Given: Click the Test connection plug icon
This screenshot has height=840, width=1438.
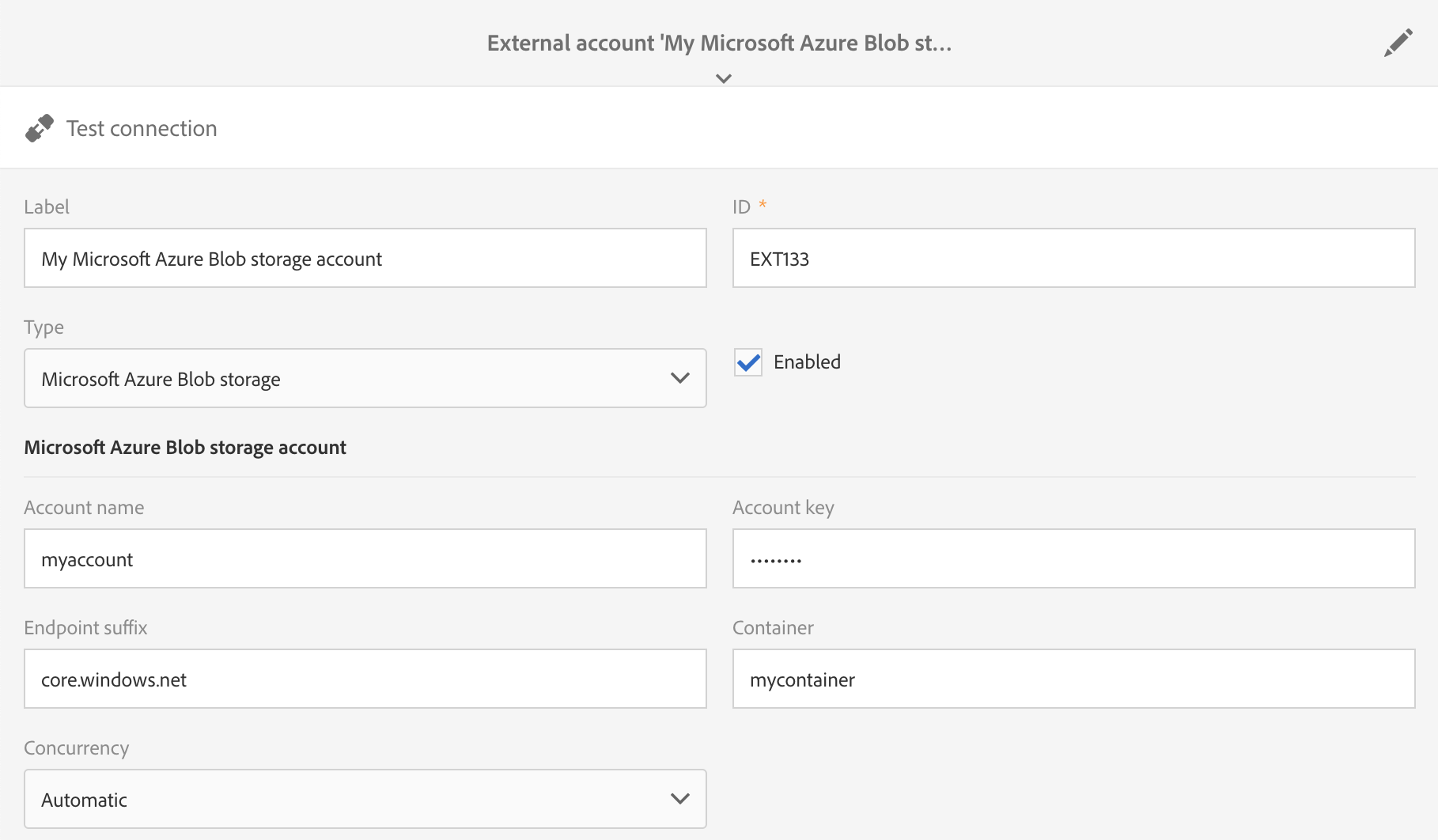Looking at the screenshot, I should click(x=40, y=128).
